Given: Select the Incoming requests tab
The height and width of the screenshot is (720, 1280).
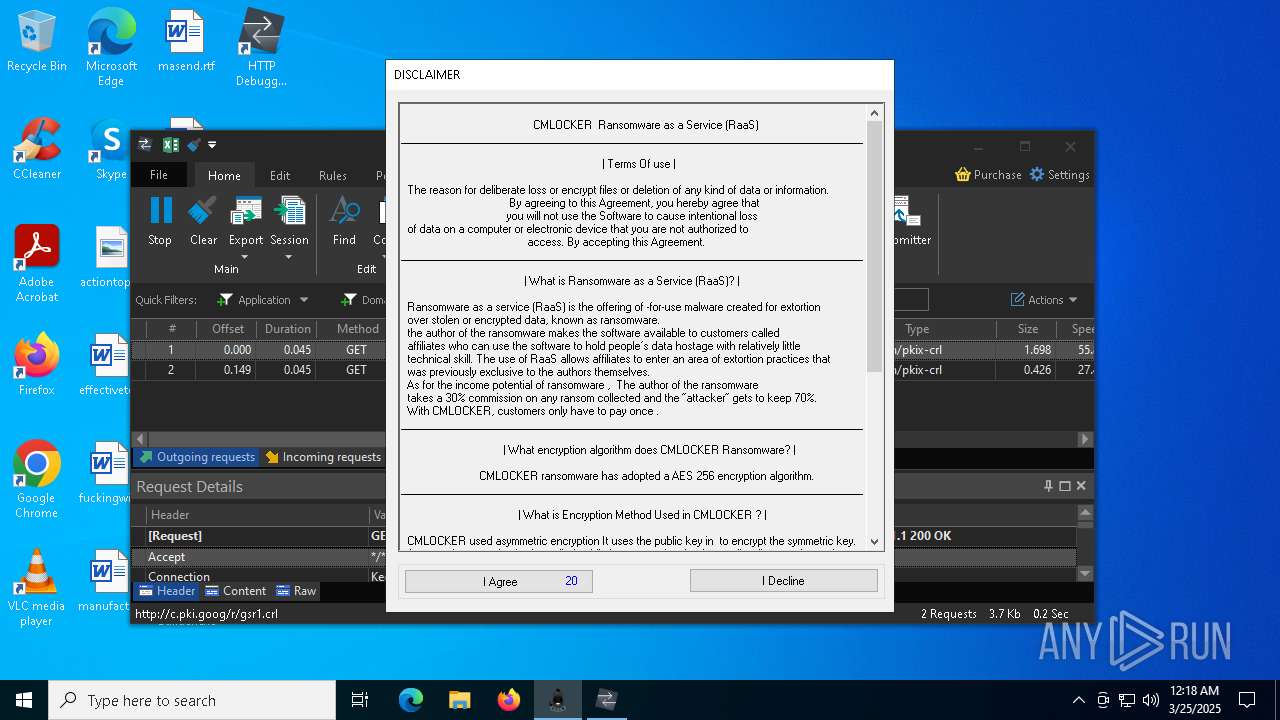Looking at the screenshot, I should [323, 457].
